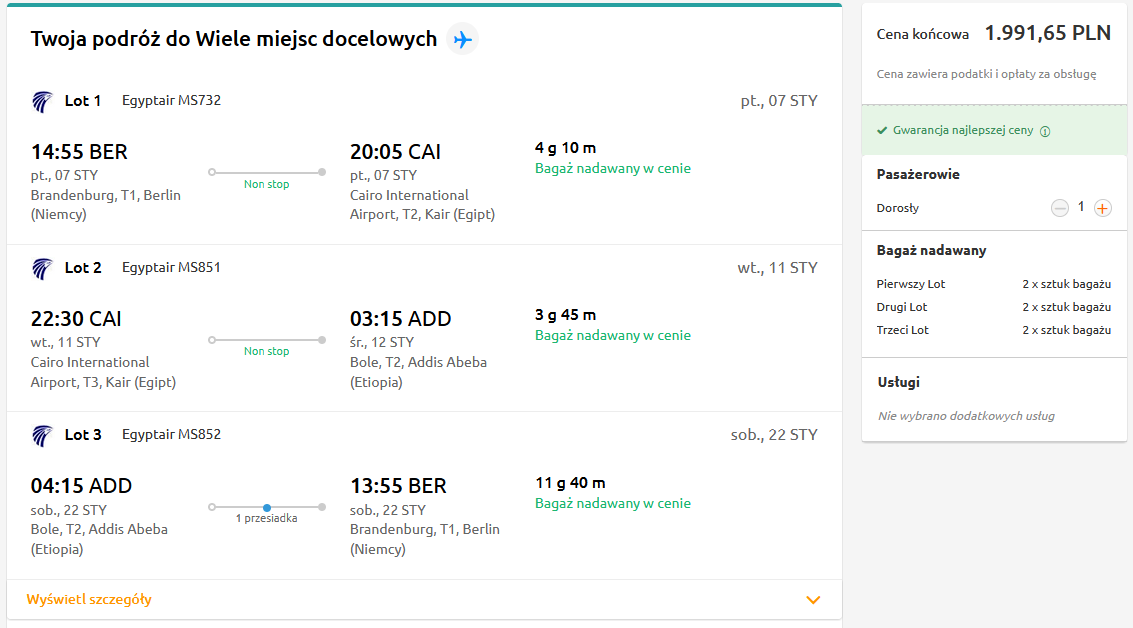Click the Non stop route line for Lot 2
Viewport: 1133px width, 628px height.
click(x=267, y=340)
